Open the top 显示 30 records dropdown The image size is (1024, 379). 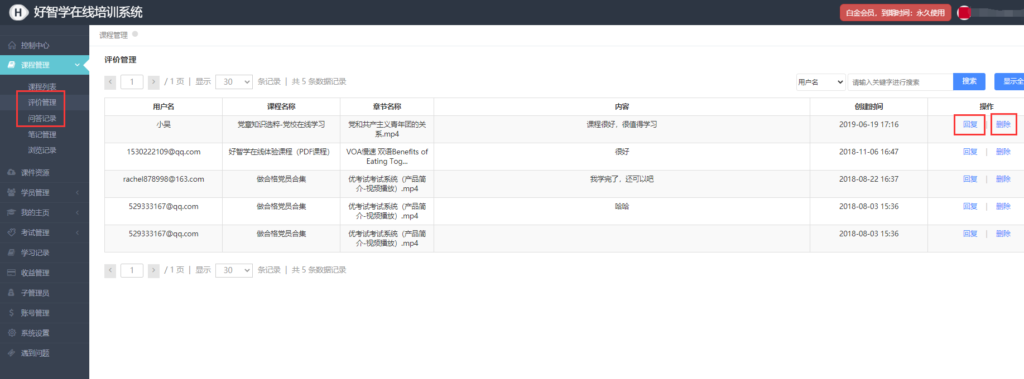coord(234,82)
